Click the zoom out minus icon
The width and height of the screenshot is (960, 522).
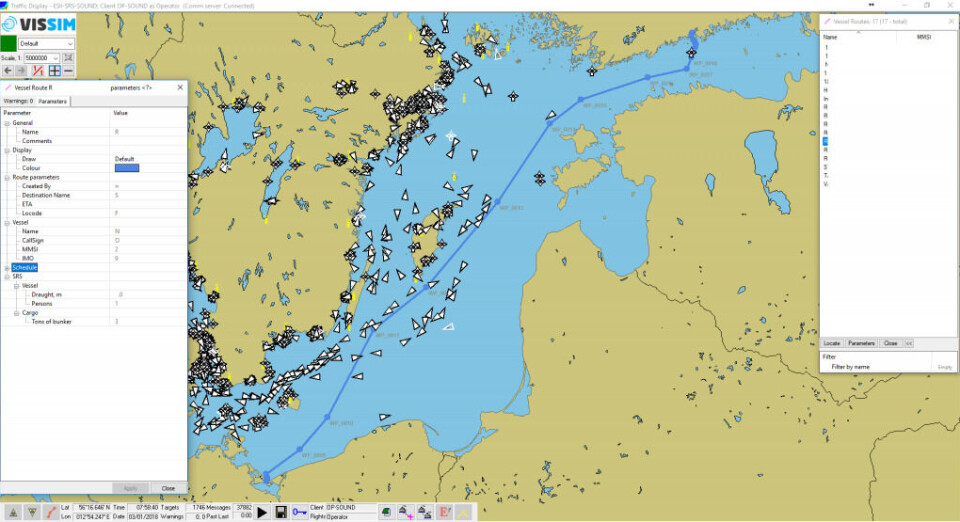coord(69,71)
